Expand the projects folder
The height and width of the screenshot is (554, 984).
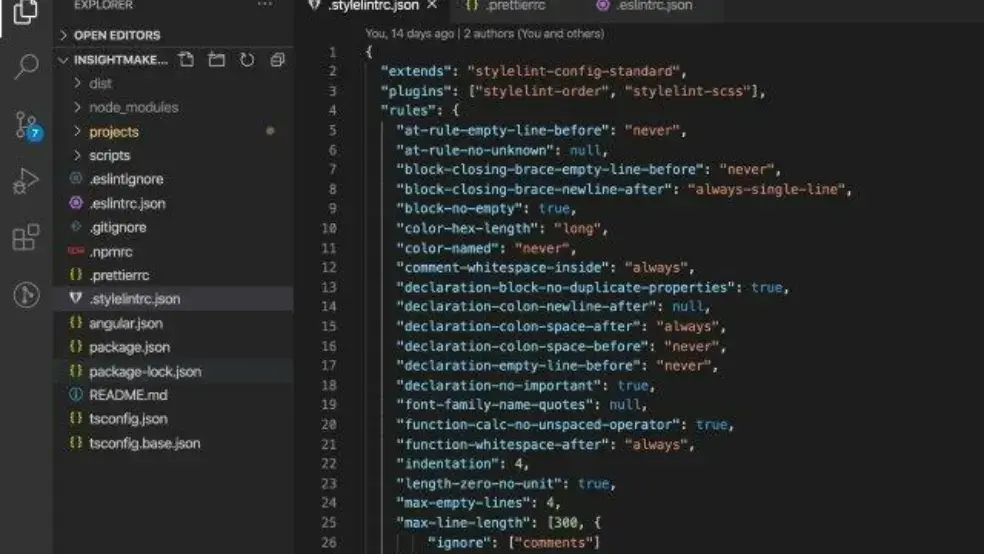pos(113,131)
